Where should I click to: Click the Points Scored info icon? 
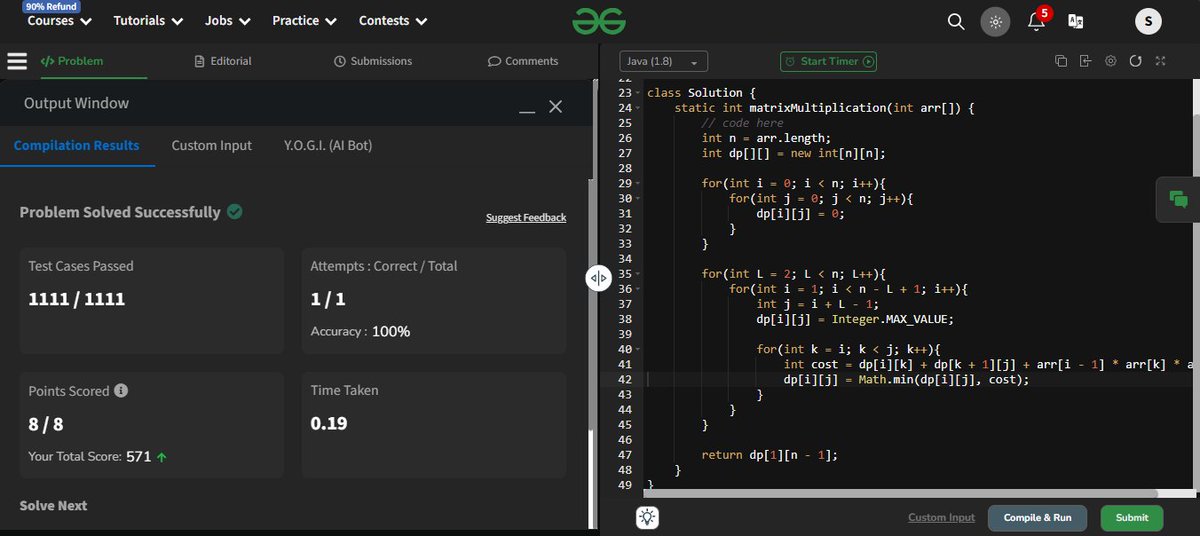pos(121,390)
